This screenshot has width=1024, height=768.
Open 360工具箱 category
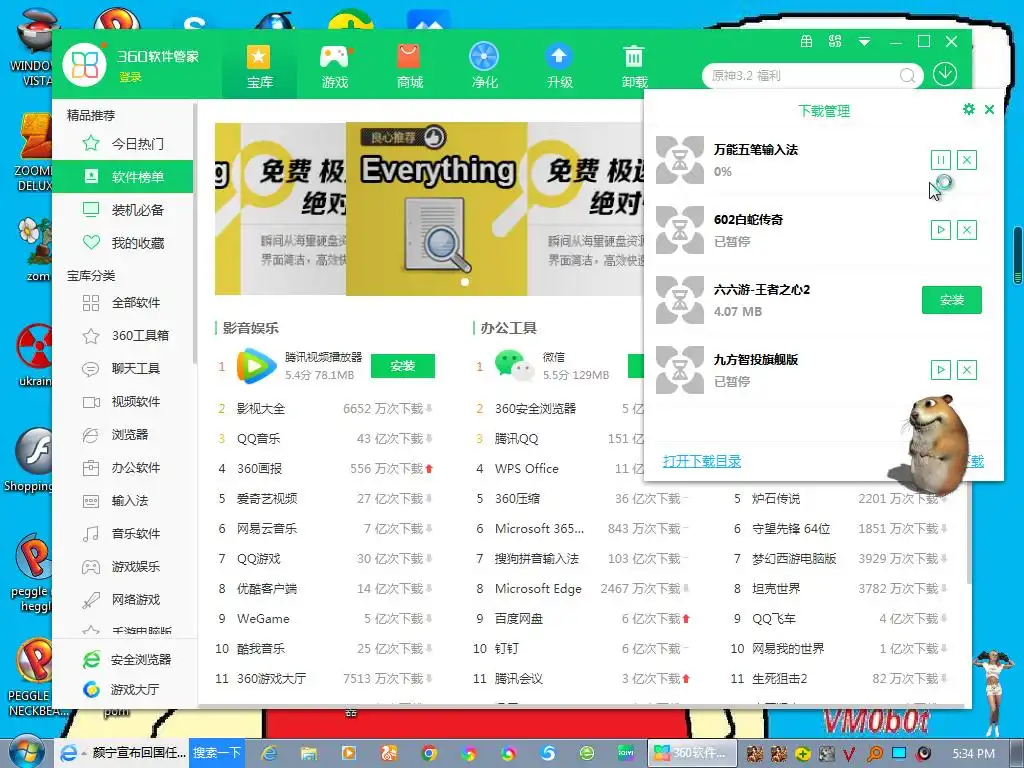tap(123, 336)
